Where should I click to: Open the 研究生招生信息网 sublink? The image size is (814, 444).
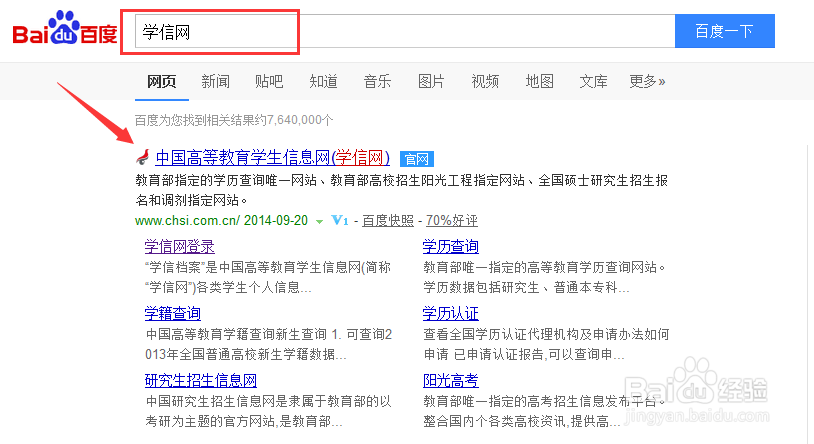click(201, 381)
